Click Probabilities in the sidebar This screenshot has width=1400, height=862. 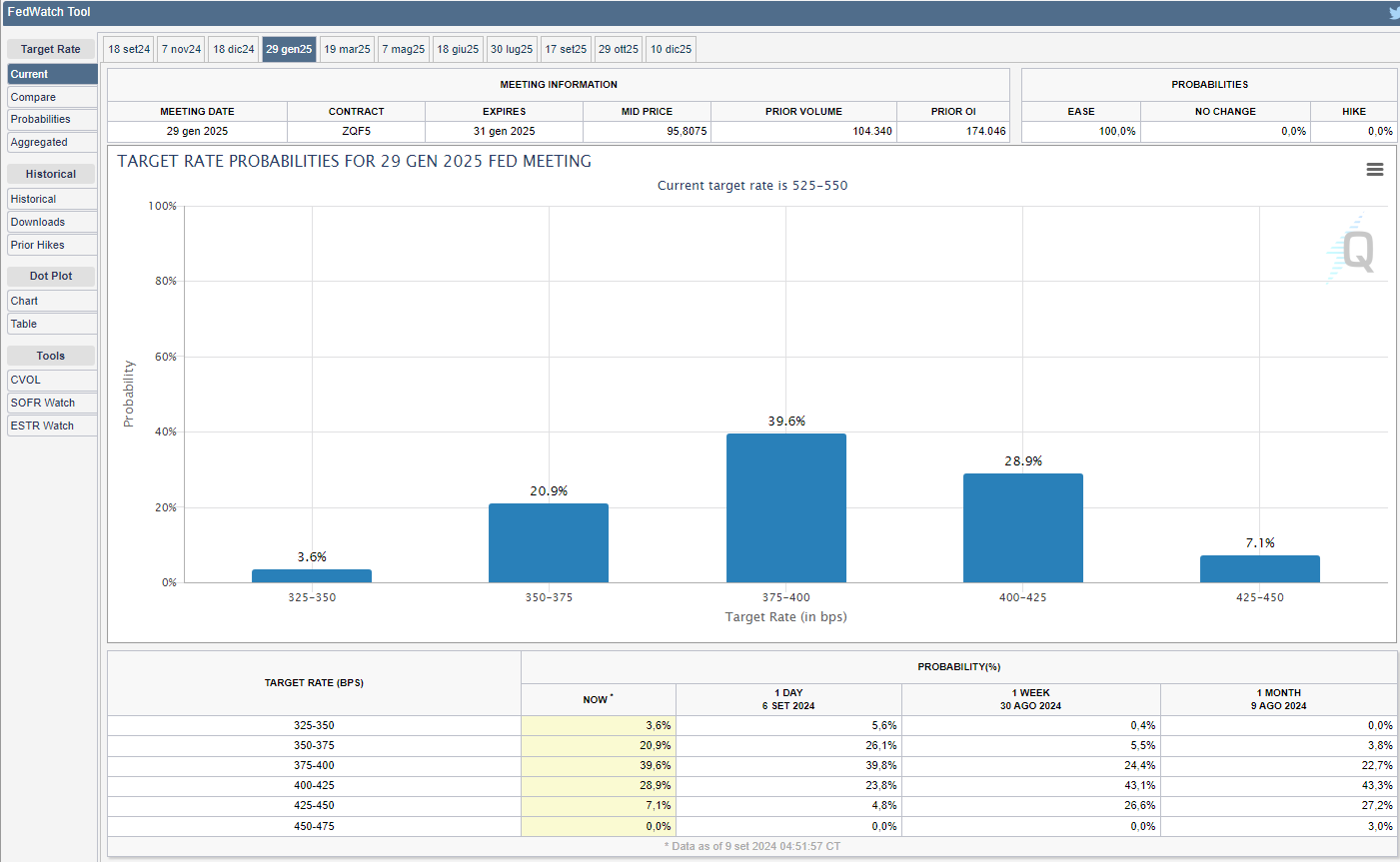coord(52,119)
